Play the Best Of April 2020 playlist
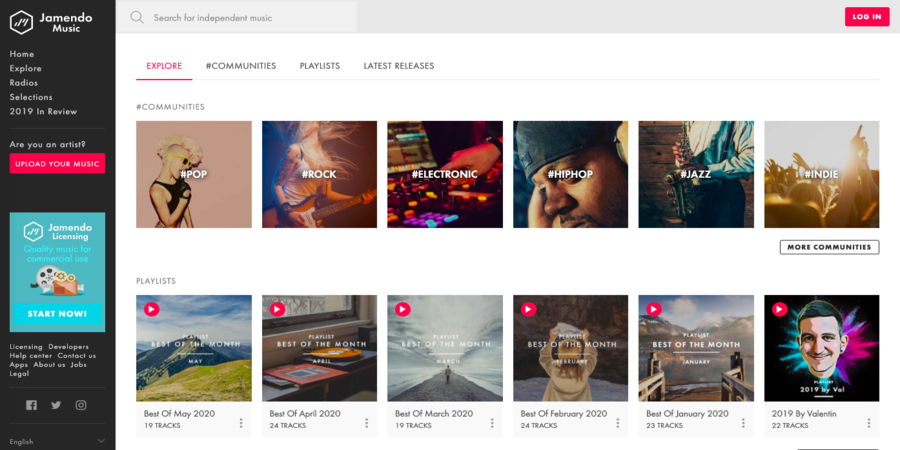This screenshot has height=450, width=900. (277, 309)
